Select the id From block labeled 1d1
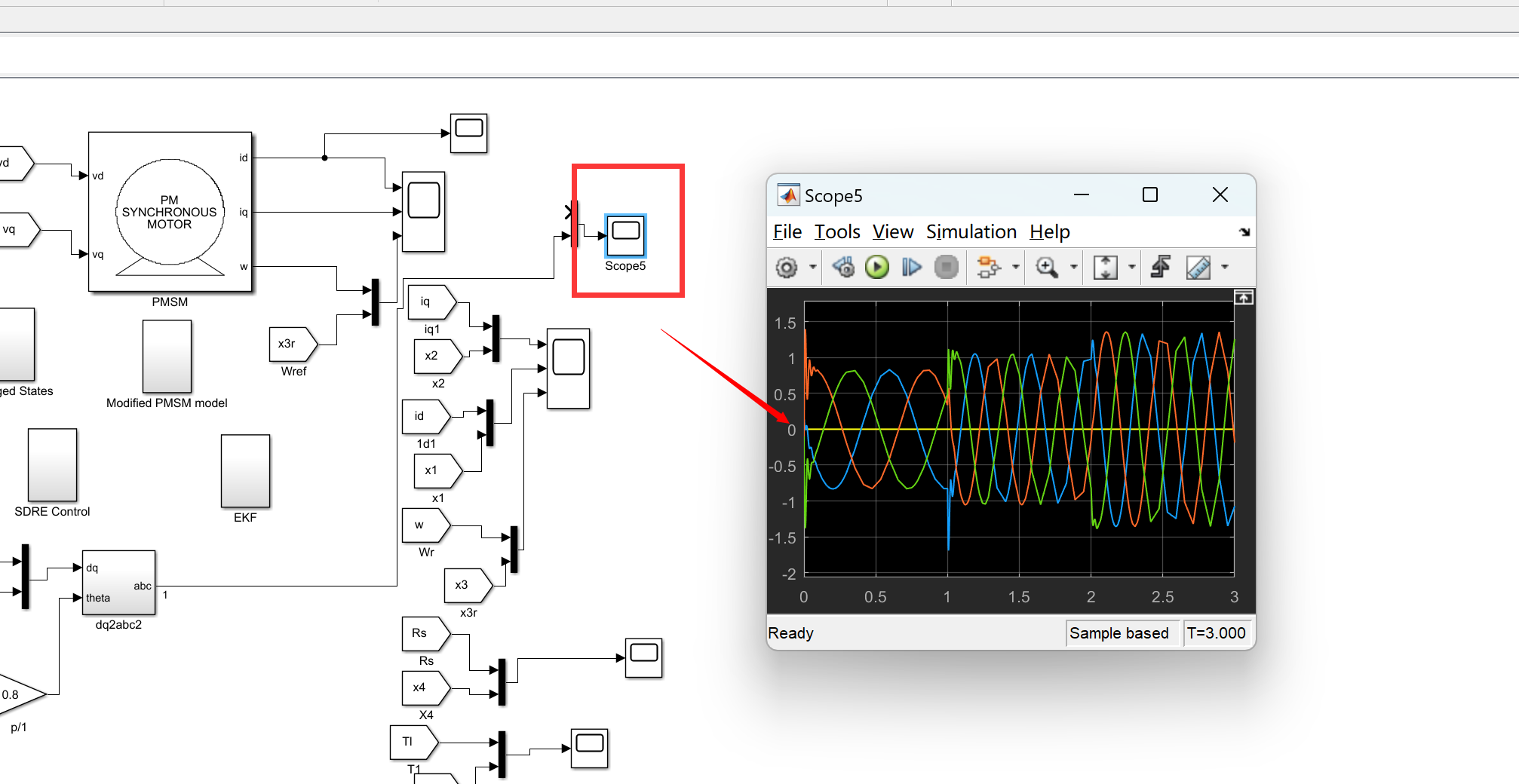The width and height of the screenshot is (1519, 784). pyautogui.click(x=426, y=417)
